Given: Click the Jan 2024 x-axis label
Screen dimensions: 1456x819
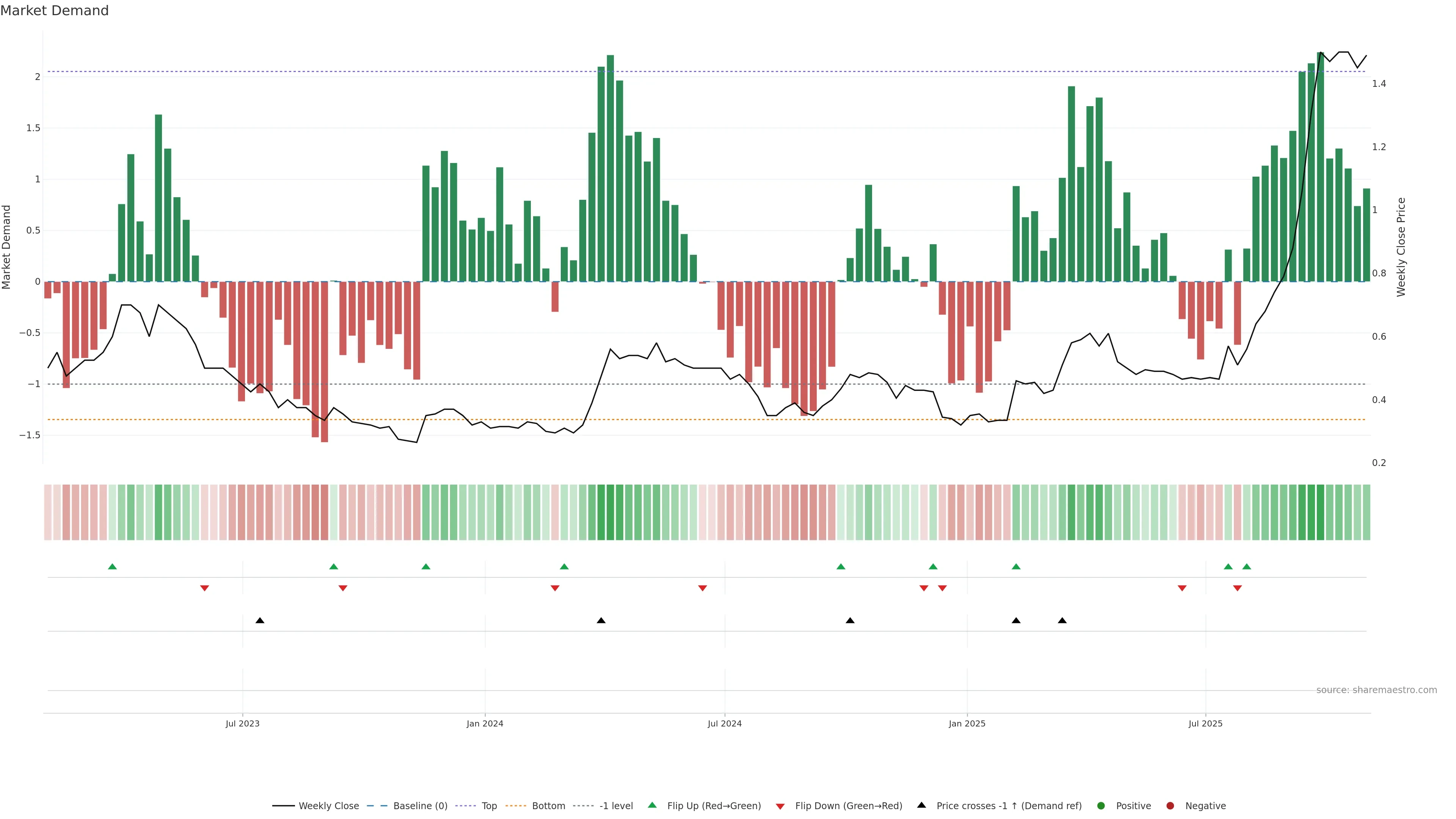Looking at the screenshot, I should point(485,723).
